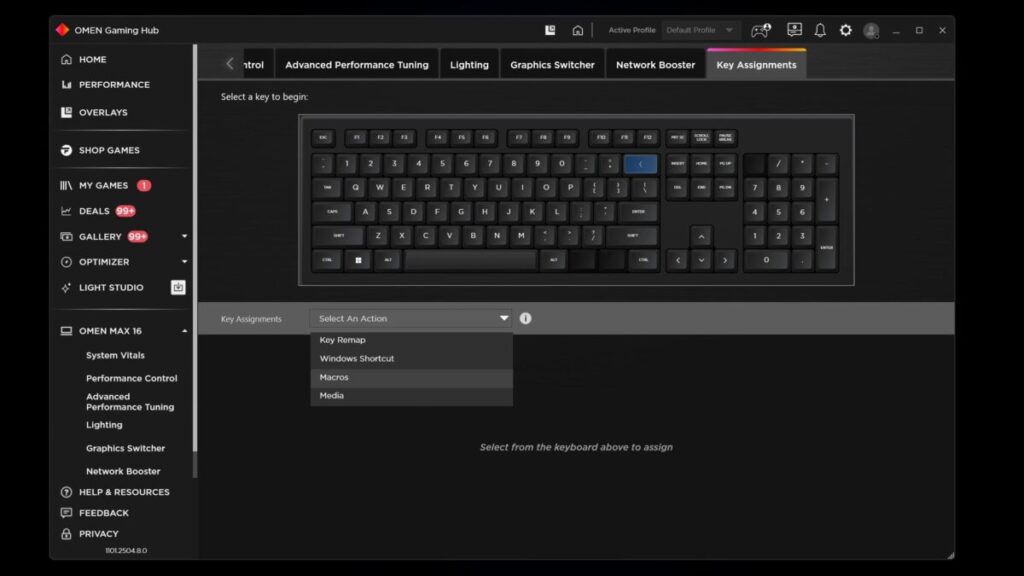The height and width of the screenshot is (576, 1024).
Task: Open SHOP GAMES section
Action: pyautogui.click(x=108, y=150)
